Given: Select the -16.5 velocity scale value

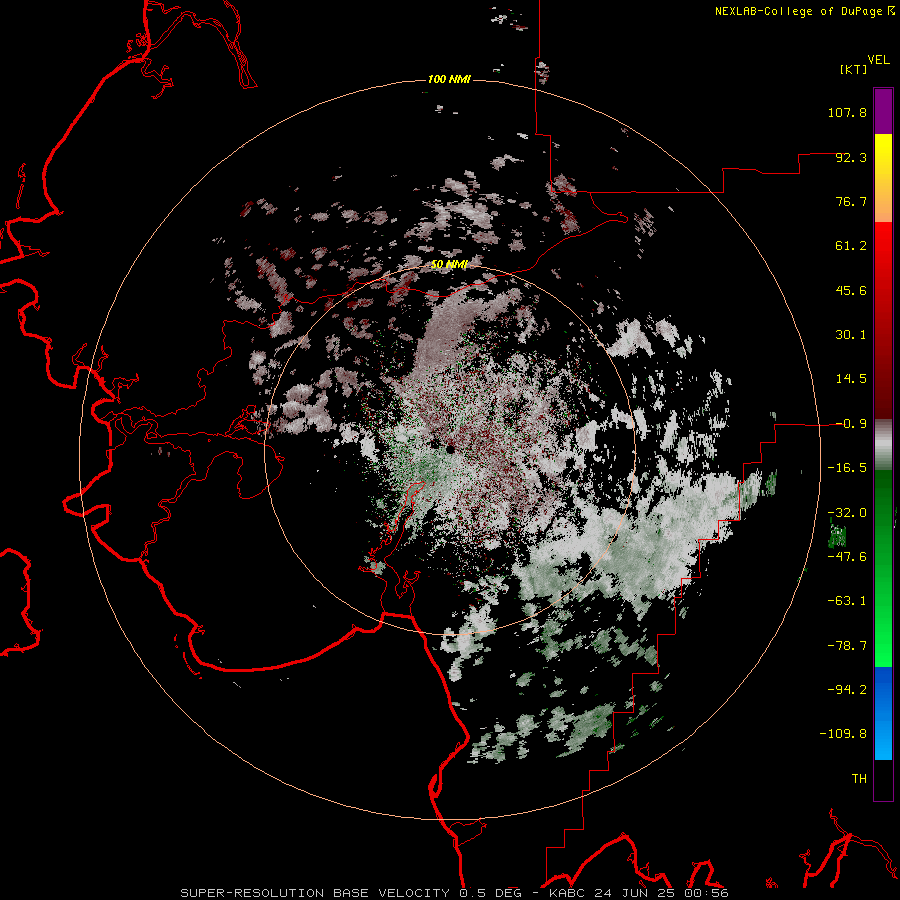Looking at the screenshot, I should [847, 468].
